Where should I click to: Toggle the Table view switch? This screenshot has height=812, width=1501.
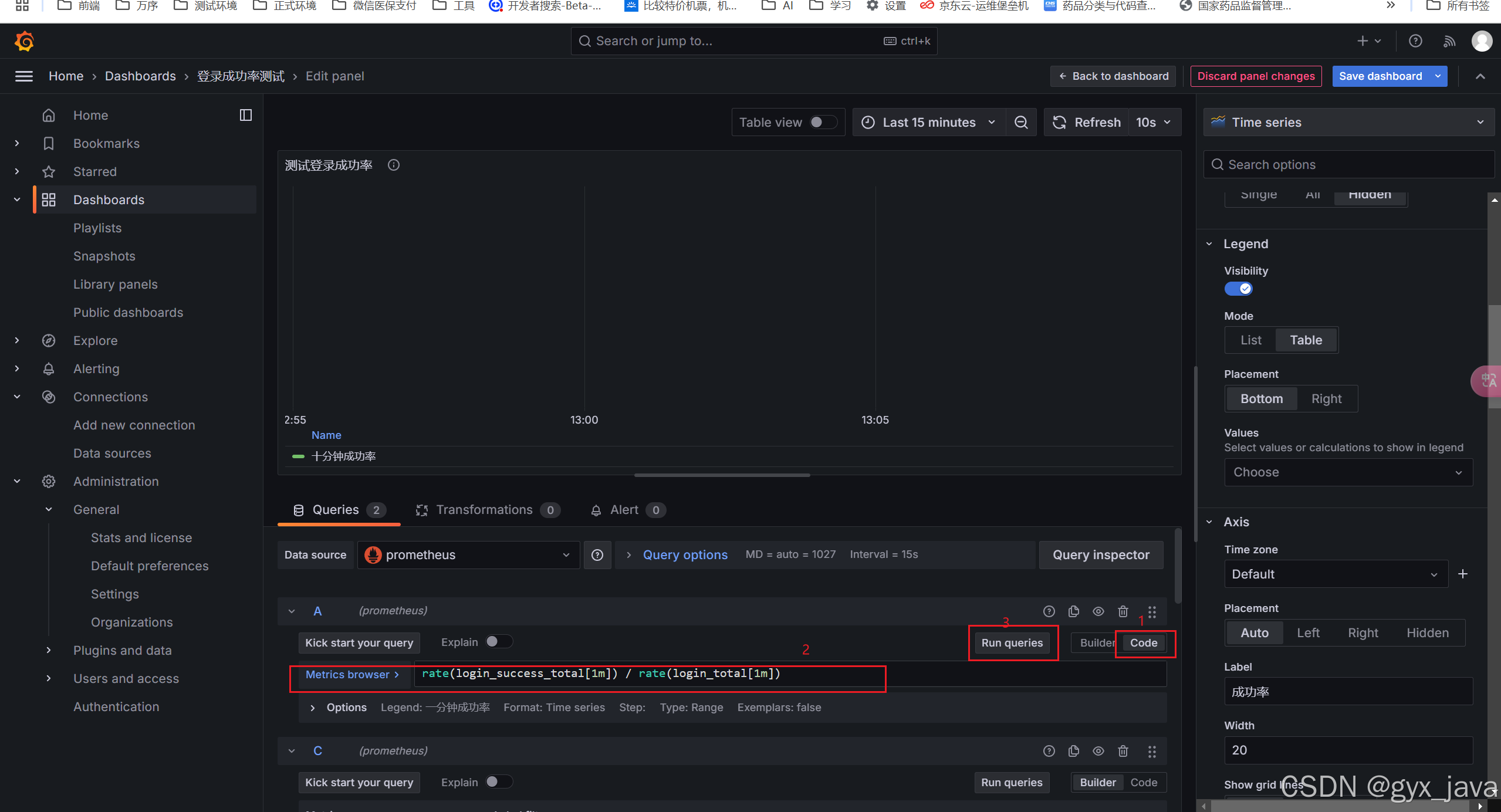(x=823, y=122)
